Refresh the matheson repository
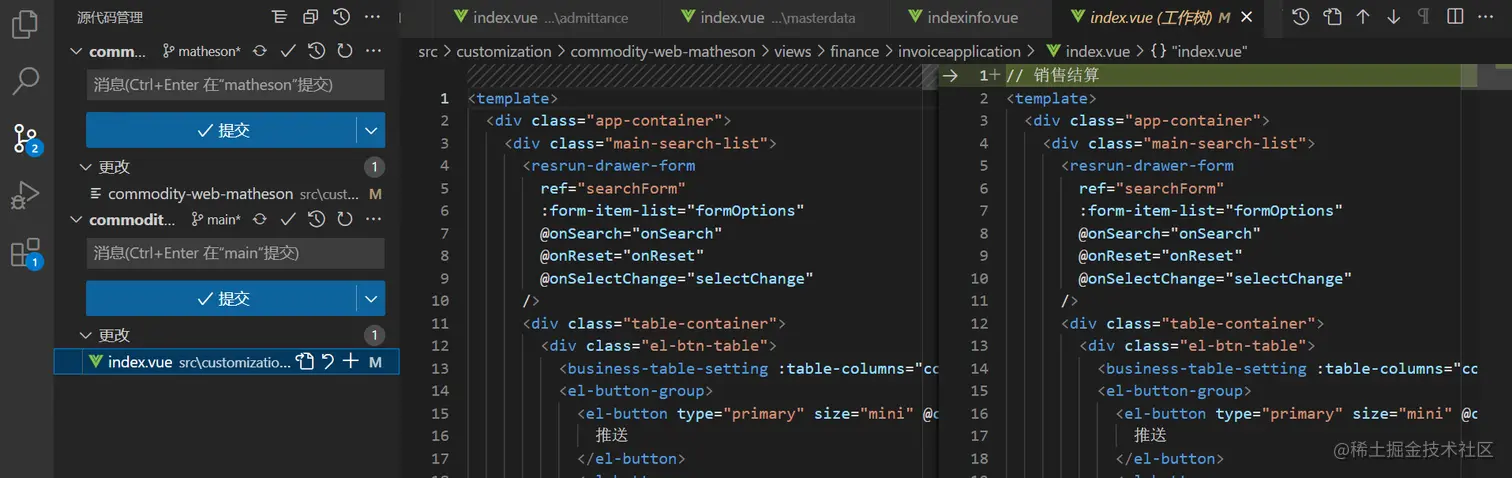This screenshot has height=478, width=1512. pos(345,51)
